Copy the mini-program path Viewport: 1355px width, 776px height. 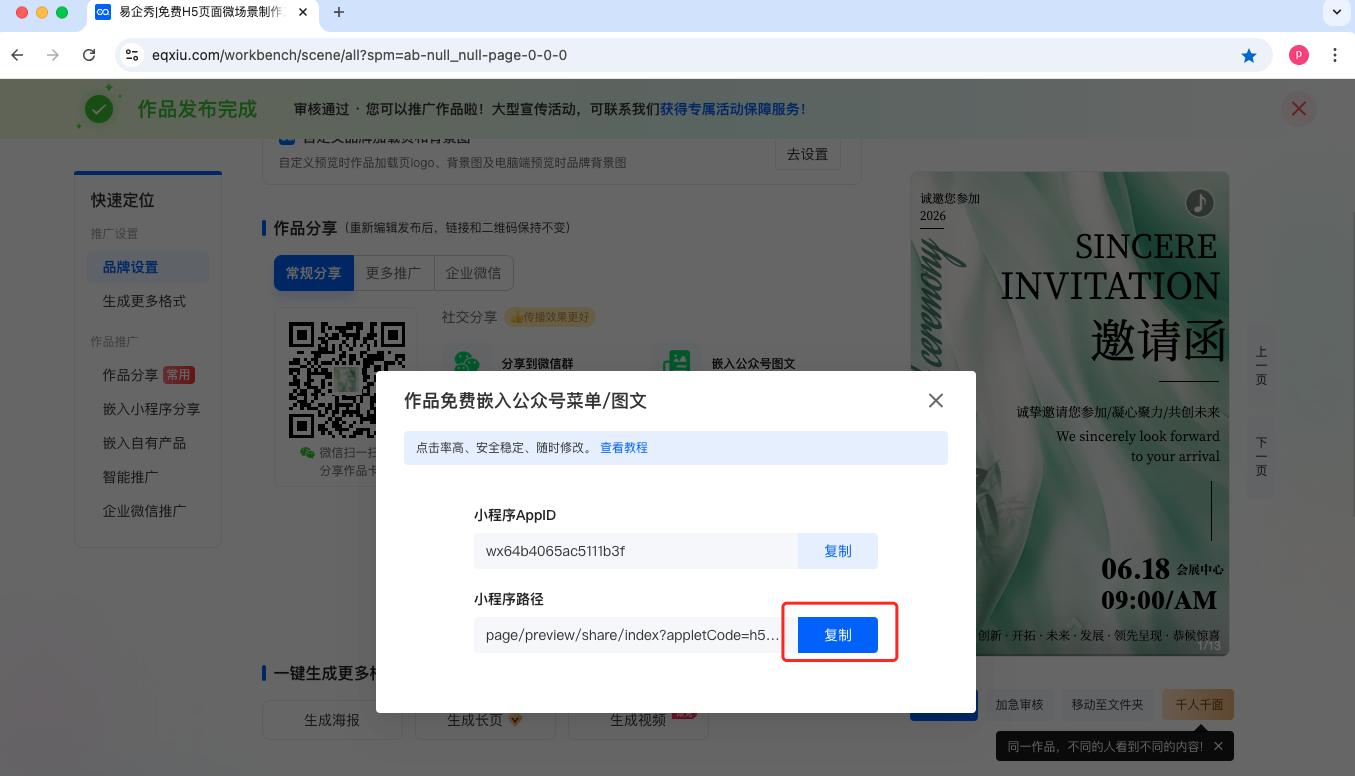837,635
